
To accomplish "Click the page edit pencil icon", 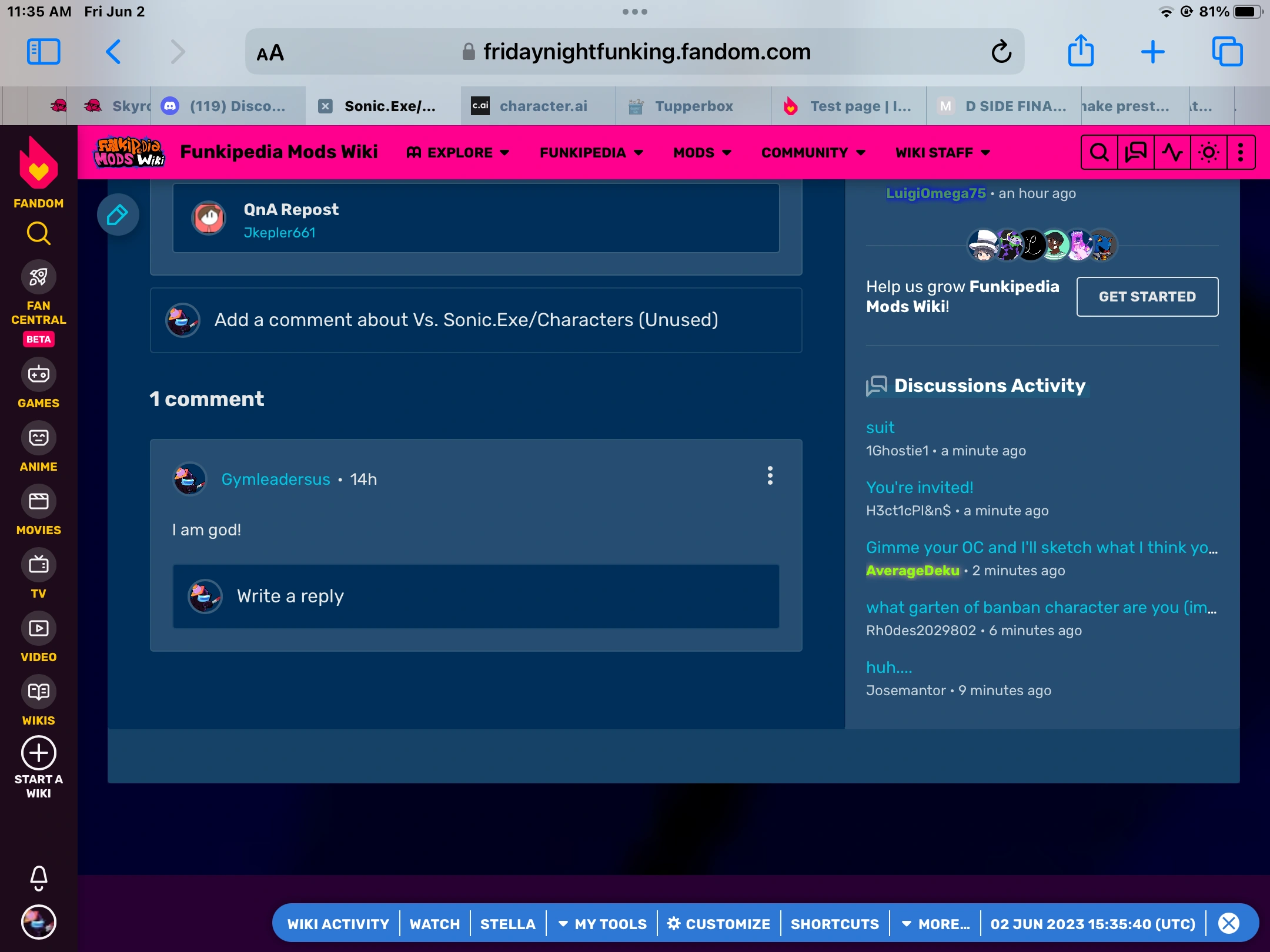I will [118, 214].
